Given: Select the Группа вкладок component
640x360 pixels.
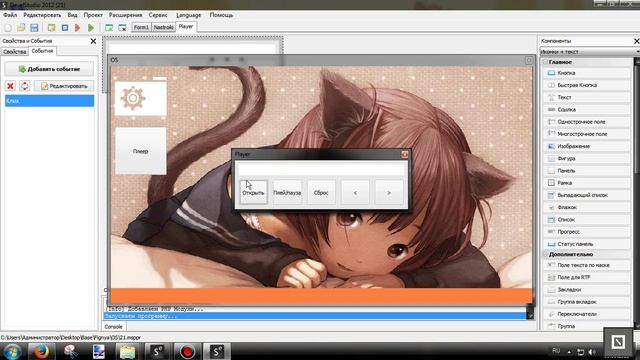Looking at the screenshot, I should click(587, 302).
